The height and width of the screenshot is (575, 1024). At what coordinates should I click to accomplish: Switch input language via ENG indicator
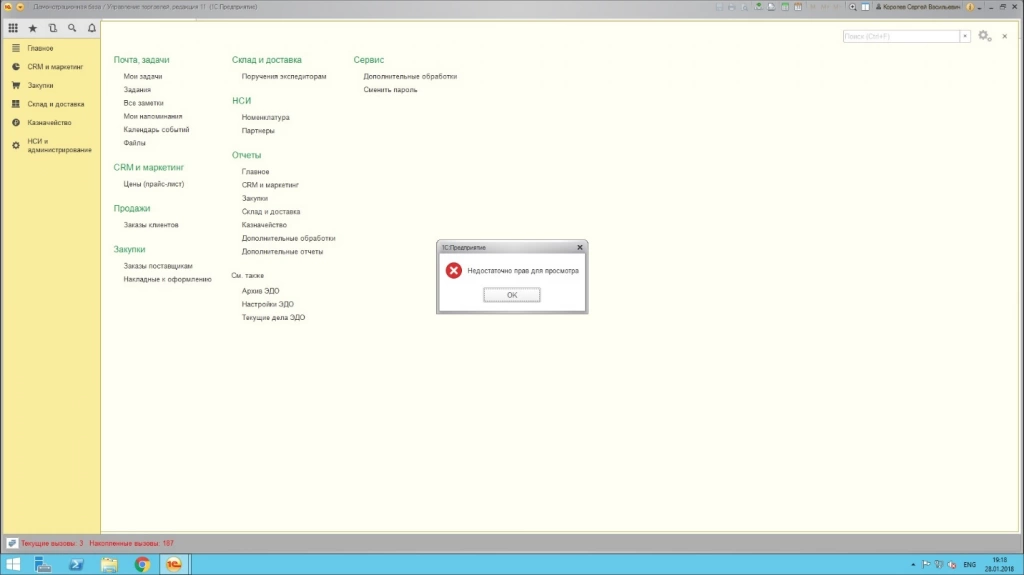pyautogui.click(x=970, y=565)
